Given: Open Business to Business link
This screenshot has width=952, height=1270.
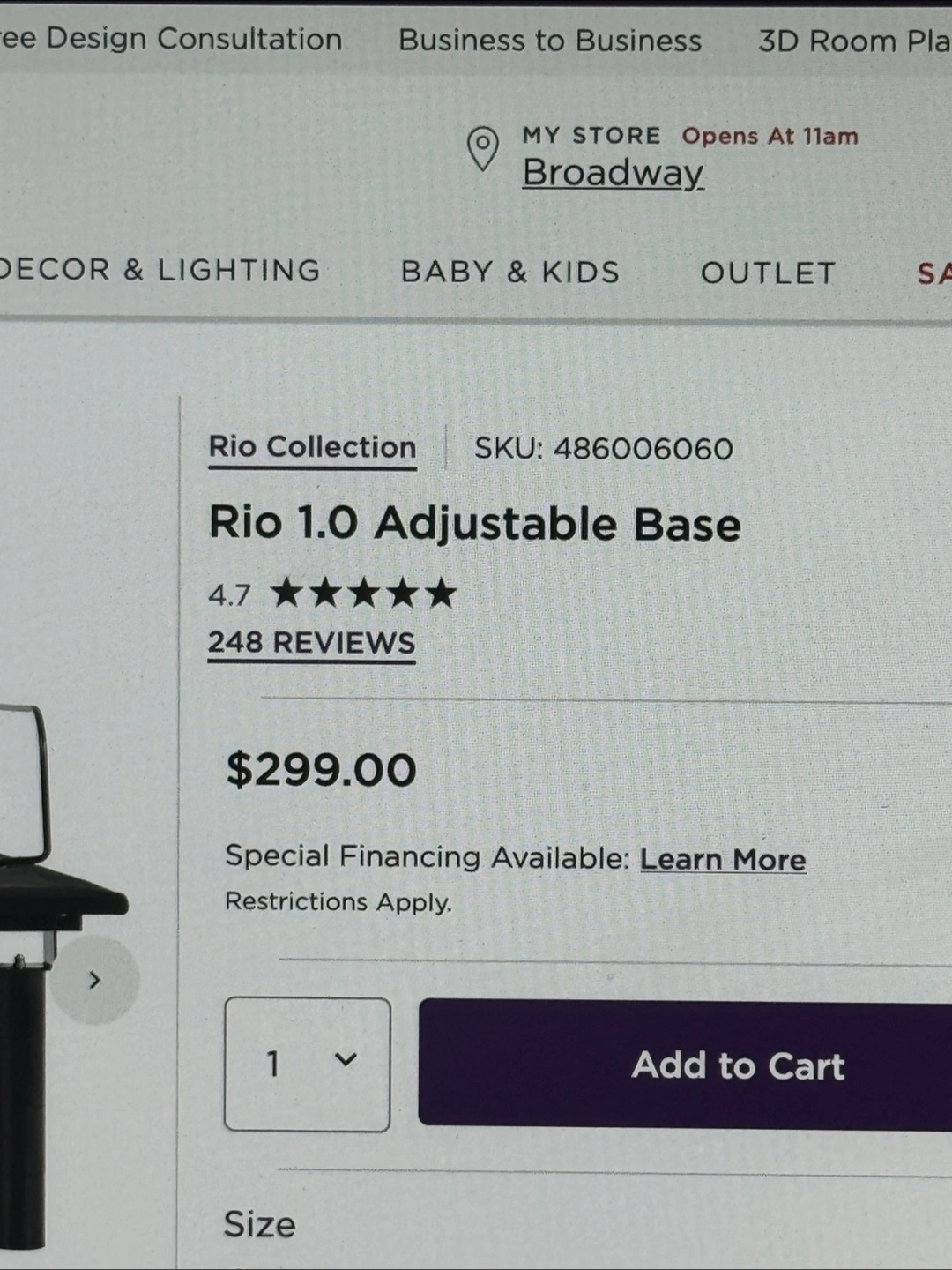Looking at the screenshot, I should (x=550, y=41).
